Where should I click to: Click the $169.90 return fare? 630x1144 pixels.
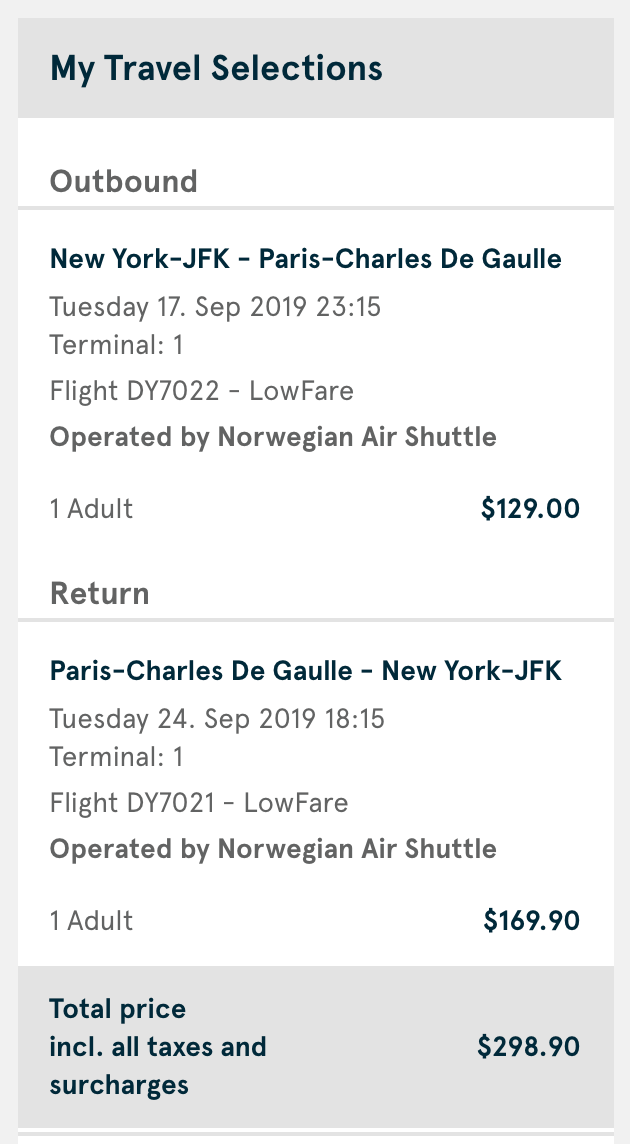(x=531, y=921)
